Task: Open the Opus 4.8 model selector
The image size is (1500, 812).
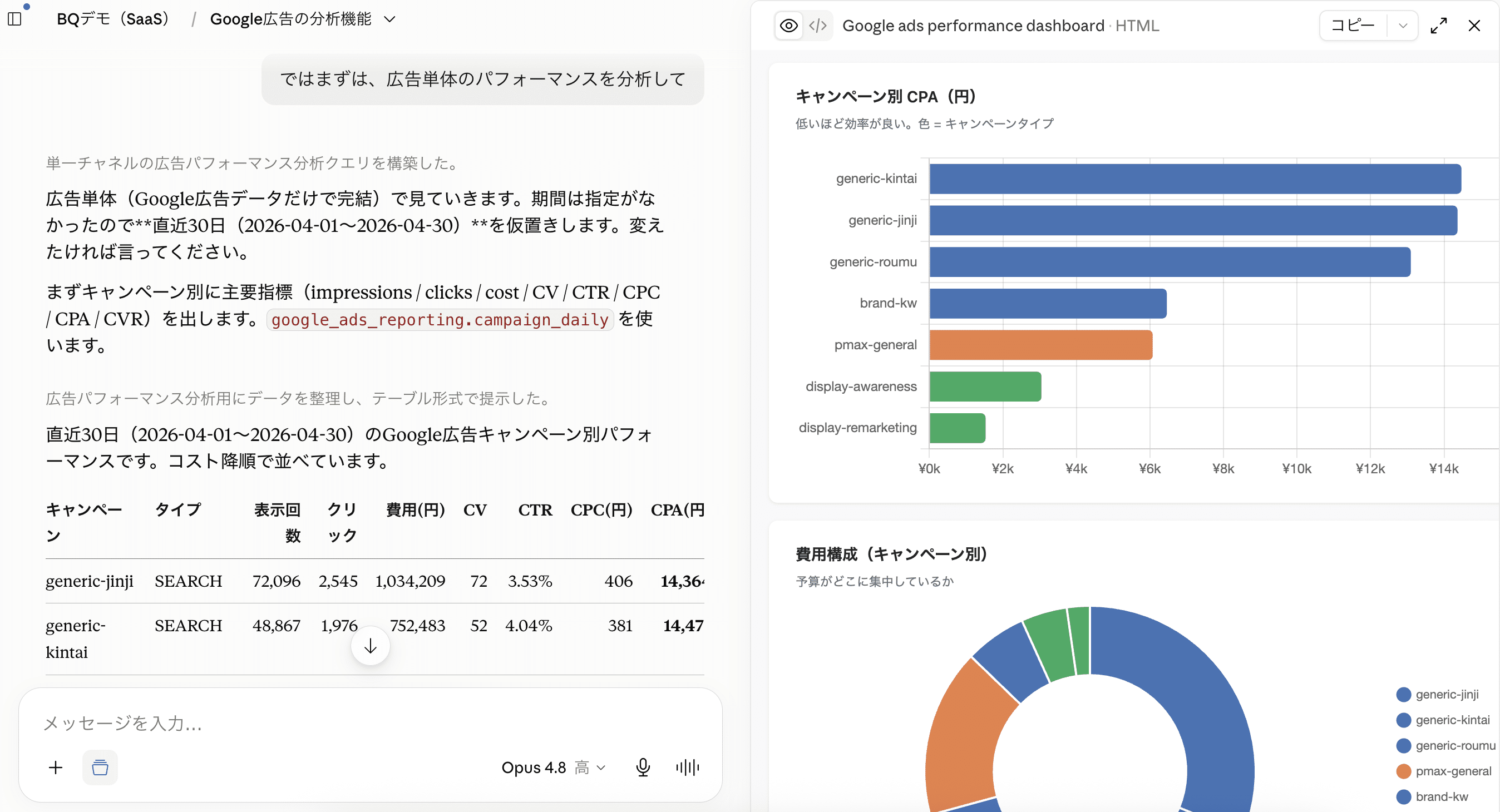Action: point(553,767)
